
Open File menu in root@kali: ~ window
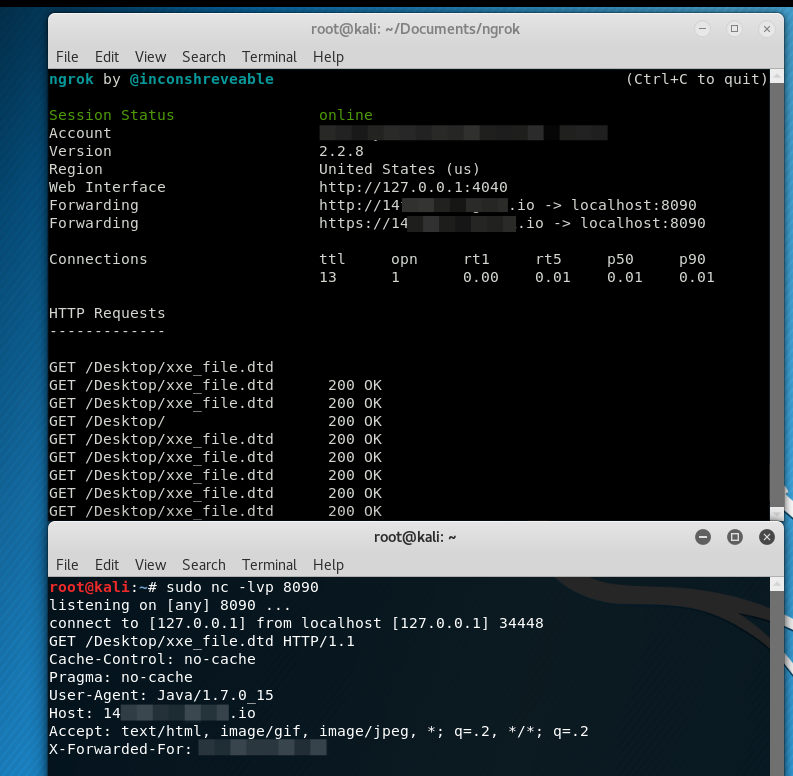67,565
